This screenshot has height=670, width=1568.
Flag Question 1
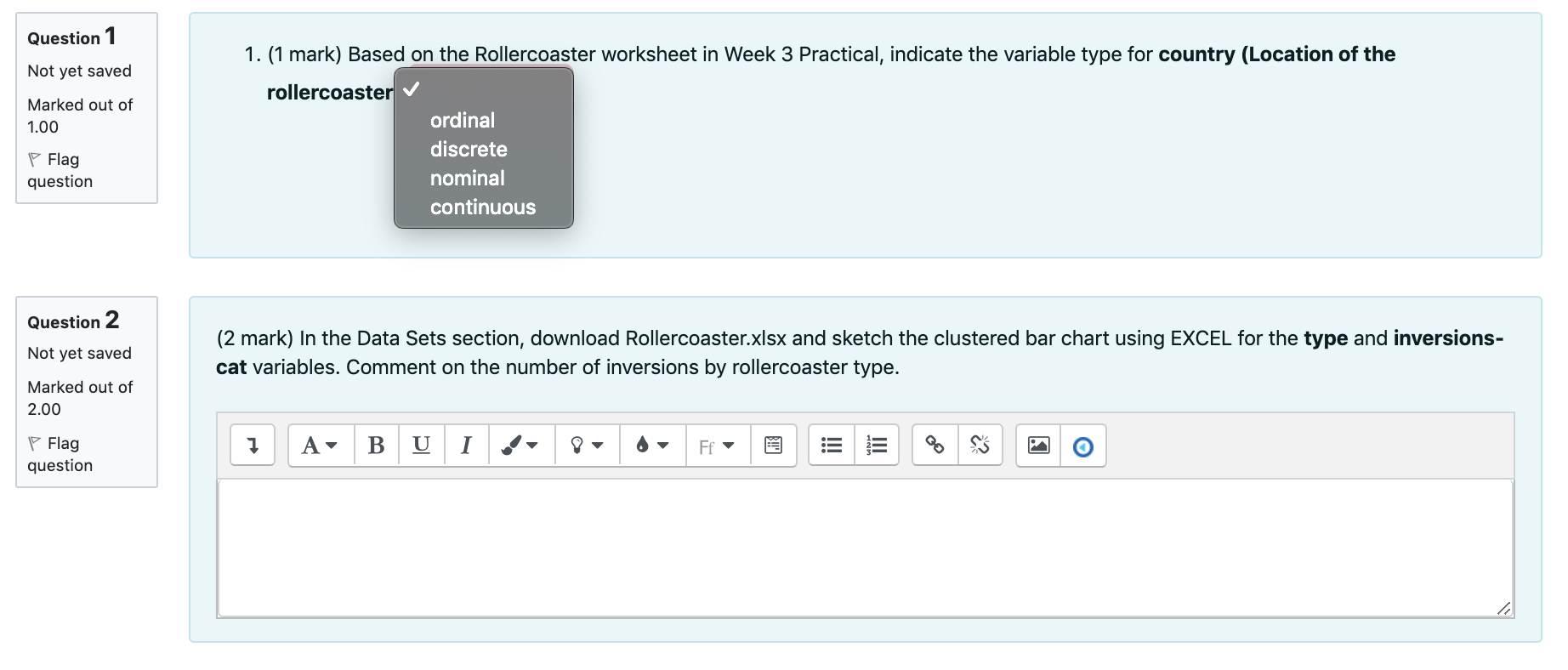pos(60,170)
